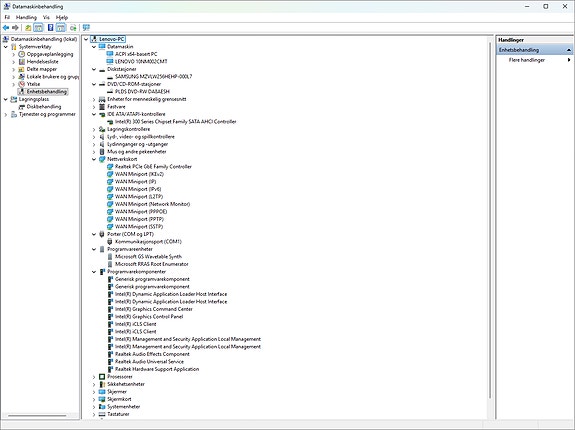Toggle the console tree toolbar icon

point(38,28)
